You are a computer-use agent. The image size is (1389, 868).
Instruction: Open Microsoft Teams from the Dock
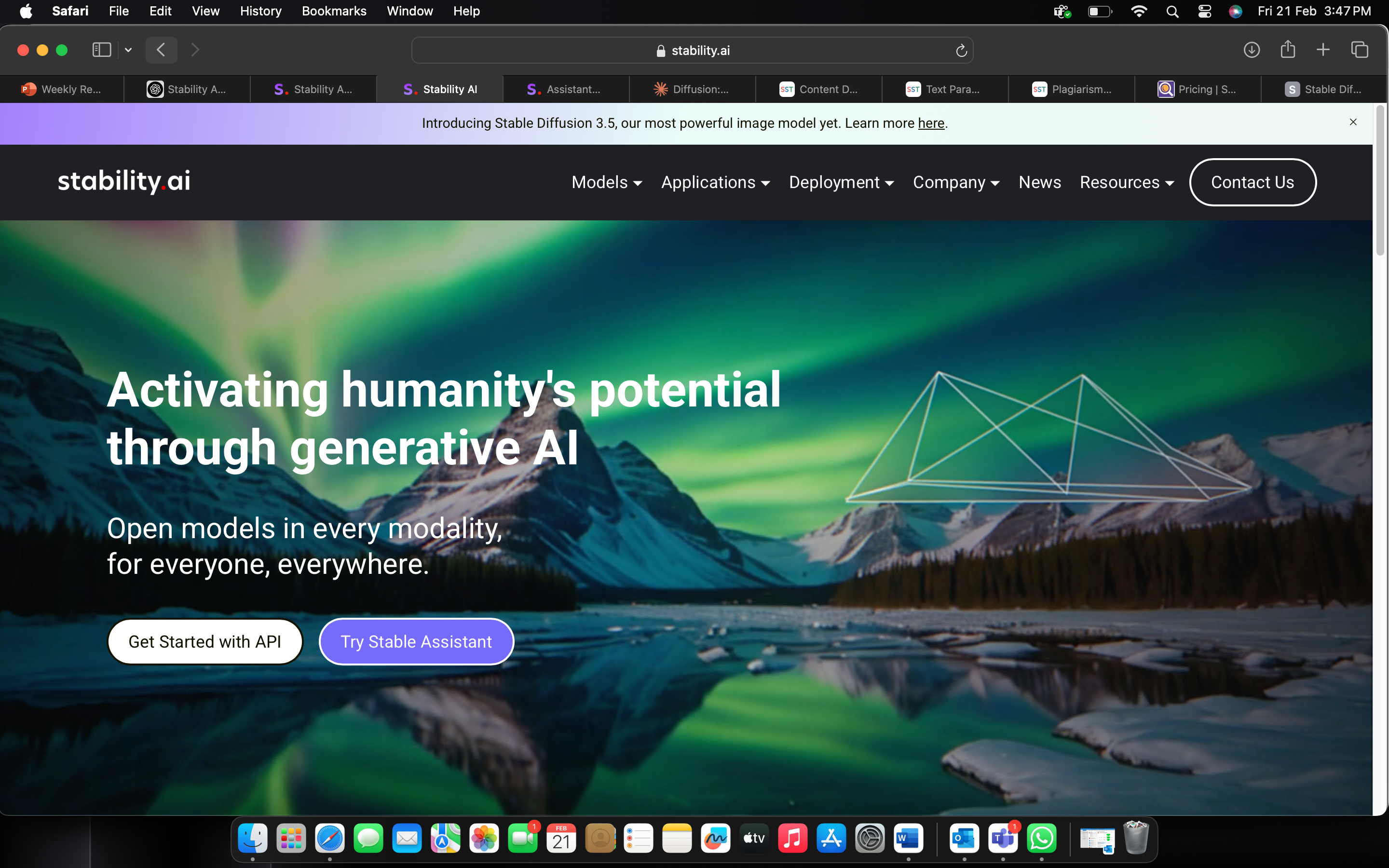point(1003,839)
